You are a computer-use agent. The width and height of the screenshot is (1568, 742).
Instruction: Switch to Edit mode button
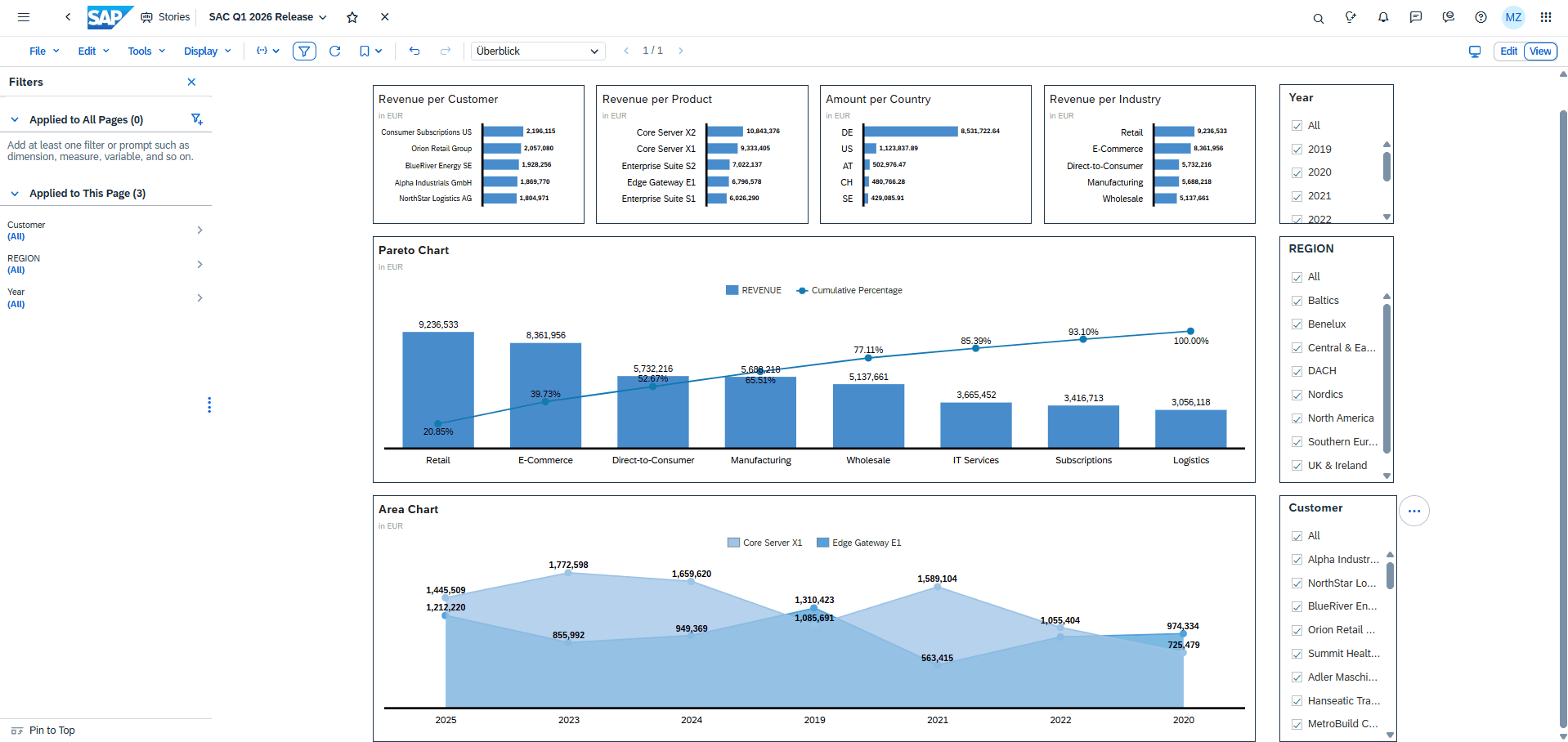(x=1508, y=51)
